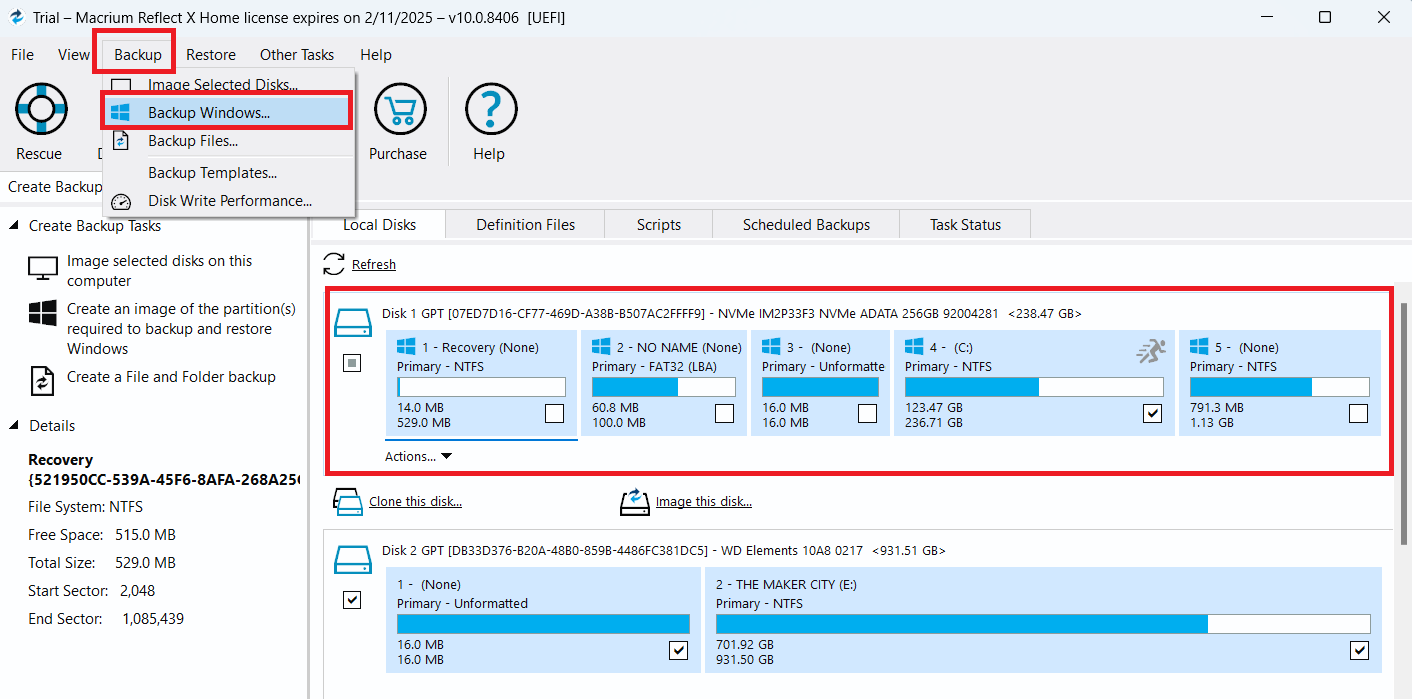Click Windows flag icon on NO NAME partition
The width and height of the screenshot is (1412, 699).
(x=601, y=346)
